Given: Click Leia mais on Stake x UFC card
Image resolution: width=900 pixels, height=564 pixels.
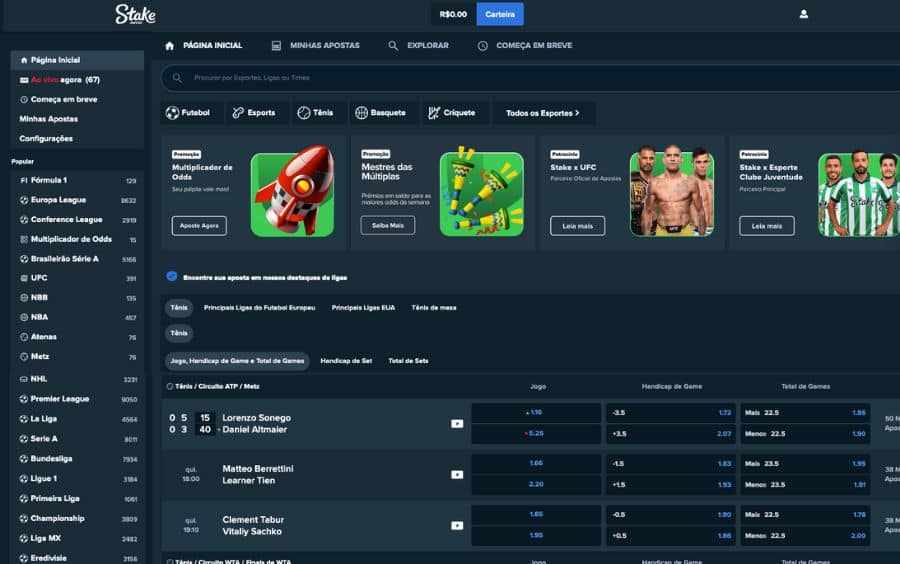Looking at the screenshot, I should (x=577, y=226).
